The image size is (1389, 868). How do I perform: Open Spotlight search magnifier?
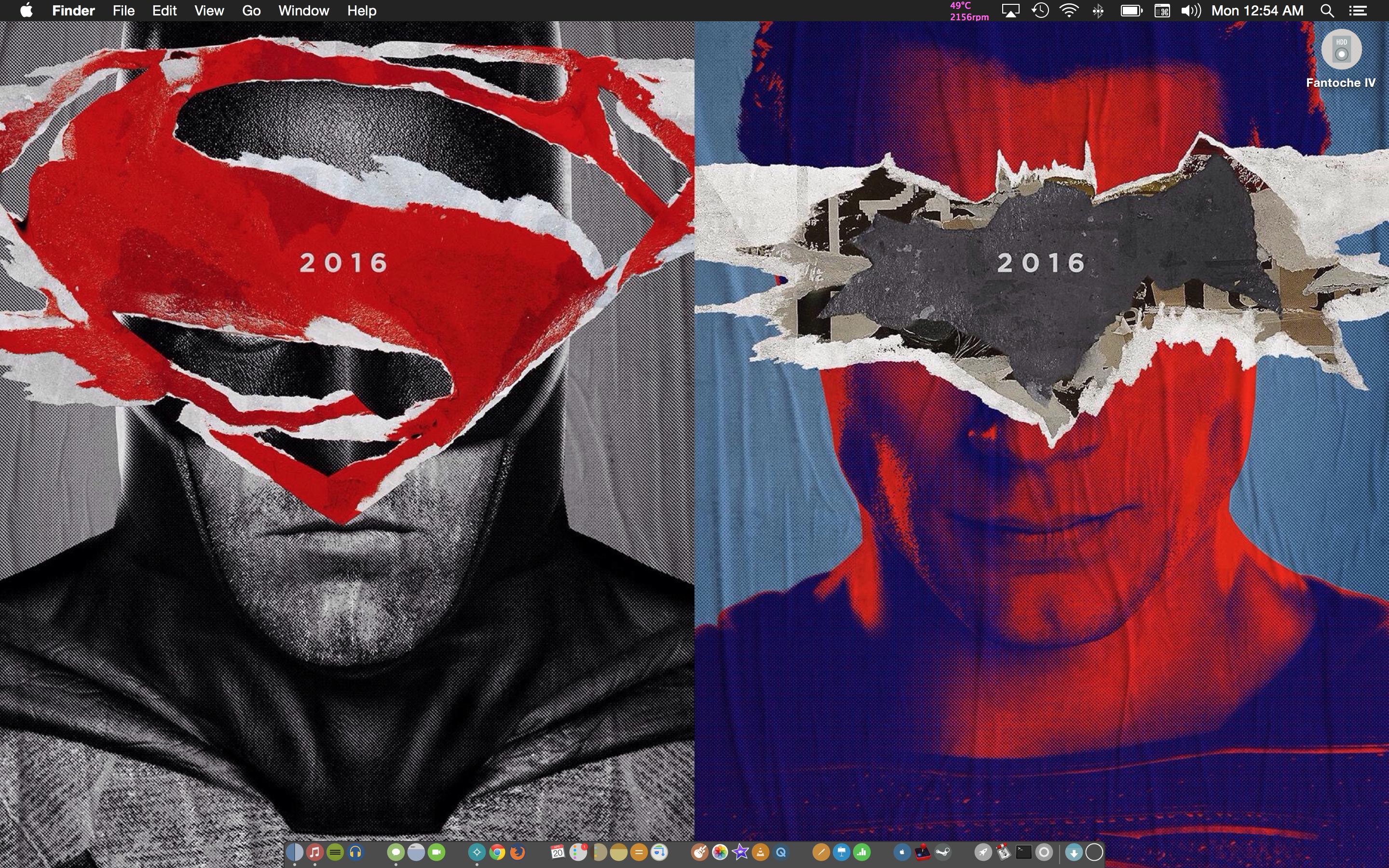1326,11
